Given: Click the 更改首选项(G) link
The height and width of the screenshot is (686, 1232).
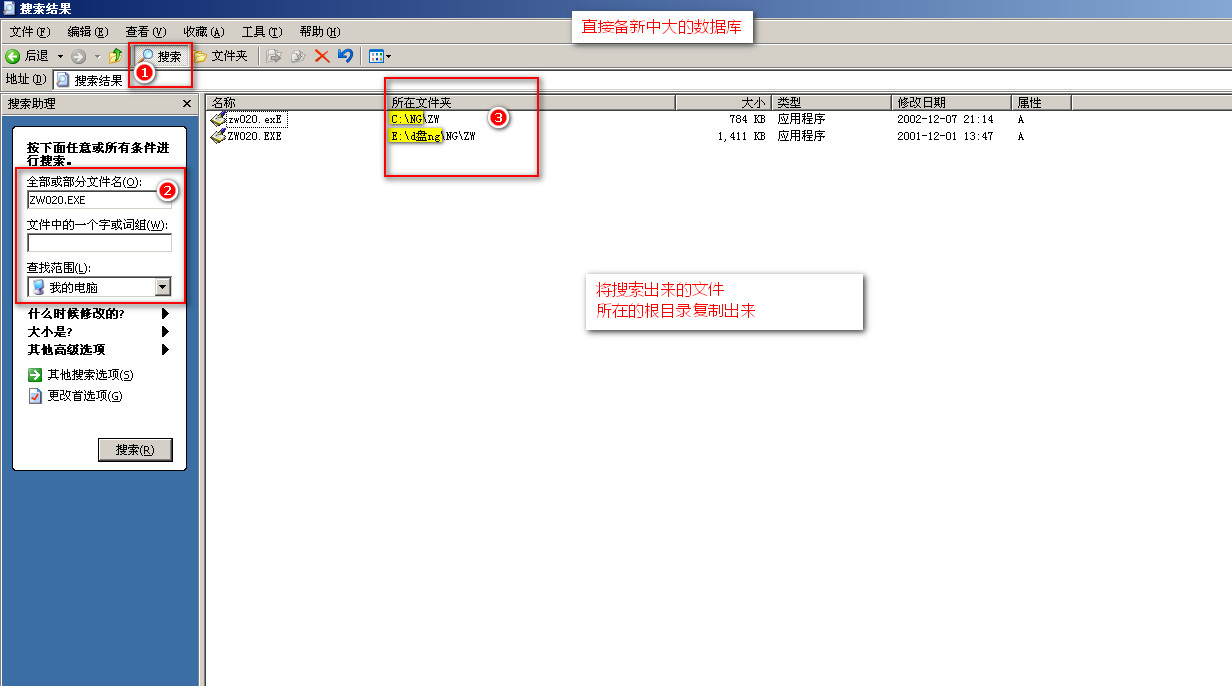Looking at the screenshot, I should [85, 396].
